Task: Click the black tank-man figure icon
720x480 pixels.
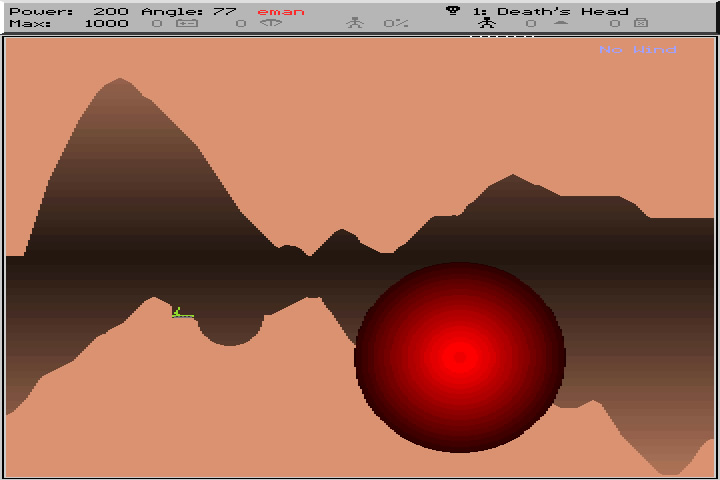Action: coord(487,23)
